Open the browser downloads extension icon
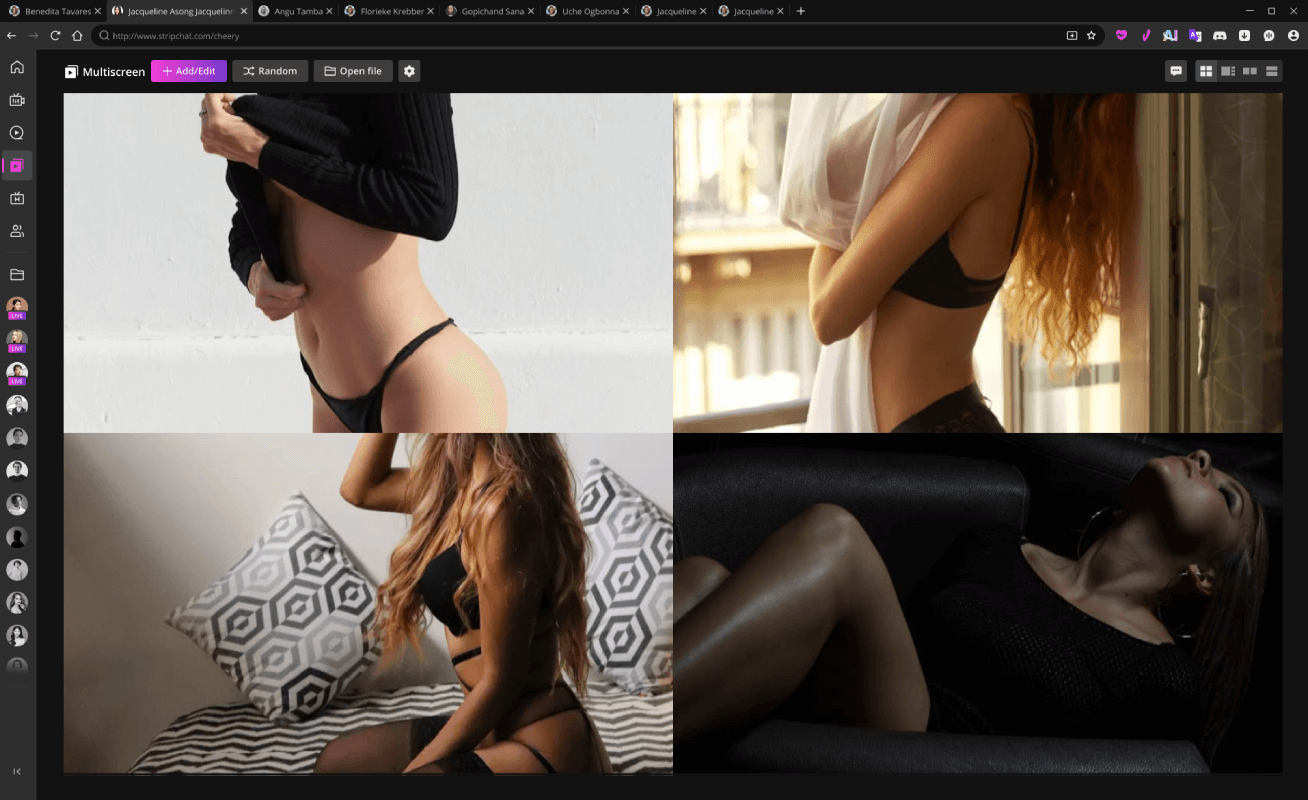This screenshot has height=800, width=1308. click(1244, 35)
